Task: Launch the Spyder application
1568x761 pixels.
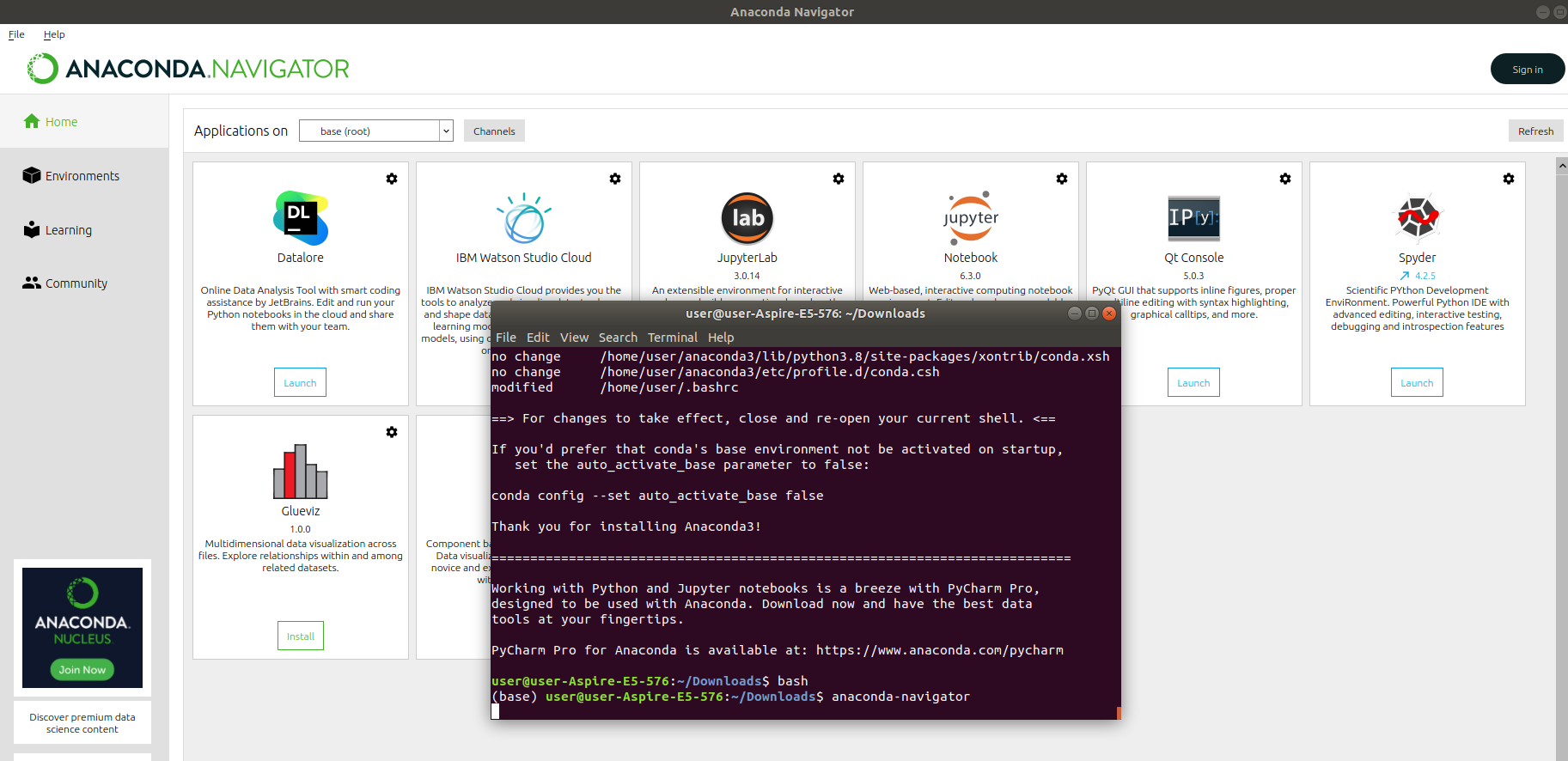Action: tap(1417, 382)
